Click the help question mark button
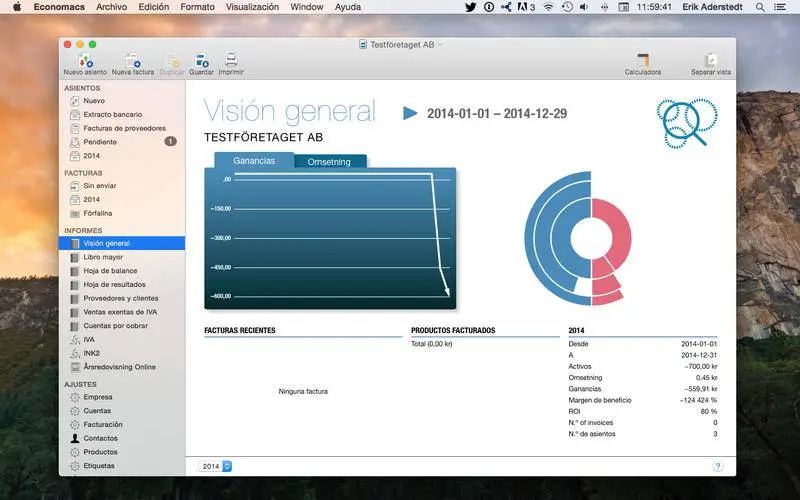 718,466
